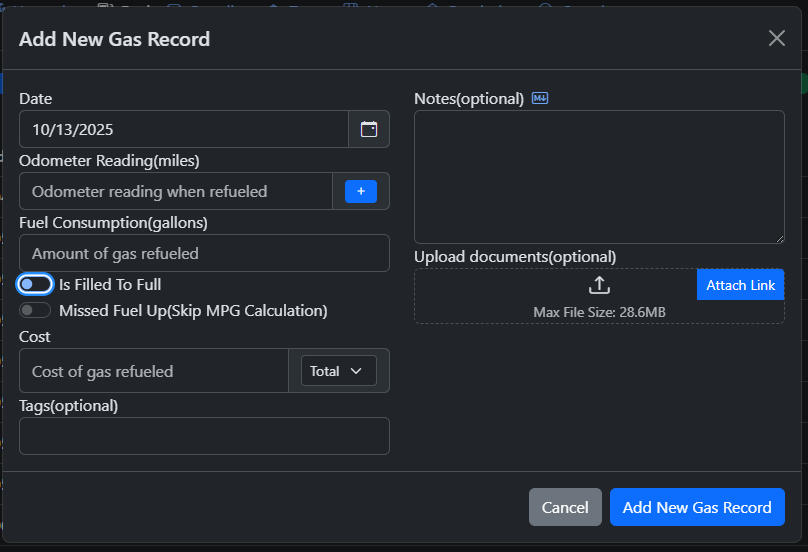Click the Tags optional input box
Viewport: 808px width, 552px height.
(x=204, y=436)
